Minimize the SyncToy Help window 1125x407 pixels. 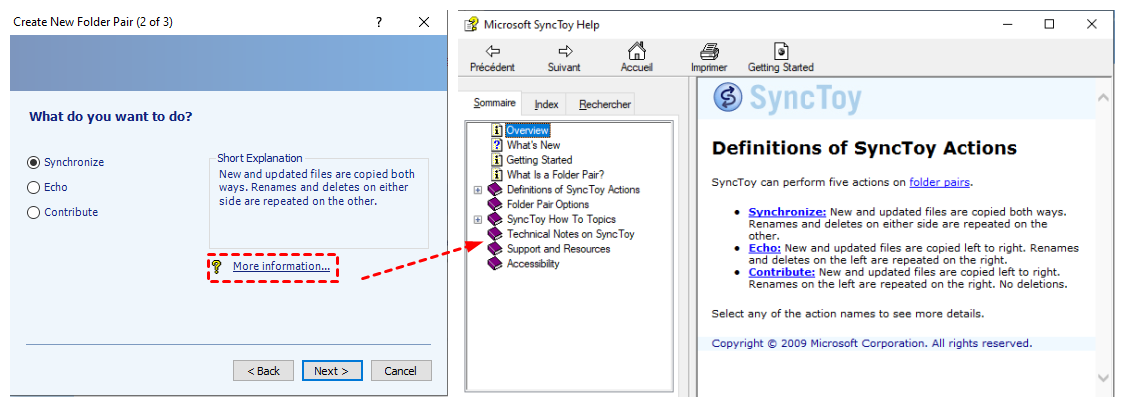point(1007,24)
